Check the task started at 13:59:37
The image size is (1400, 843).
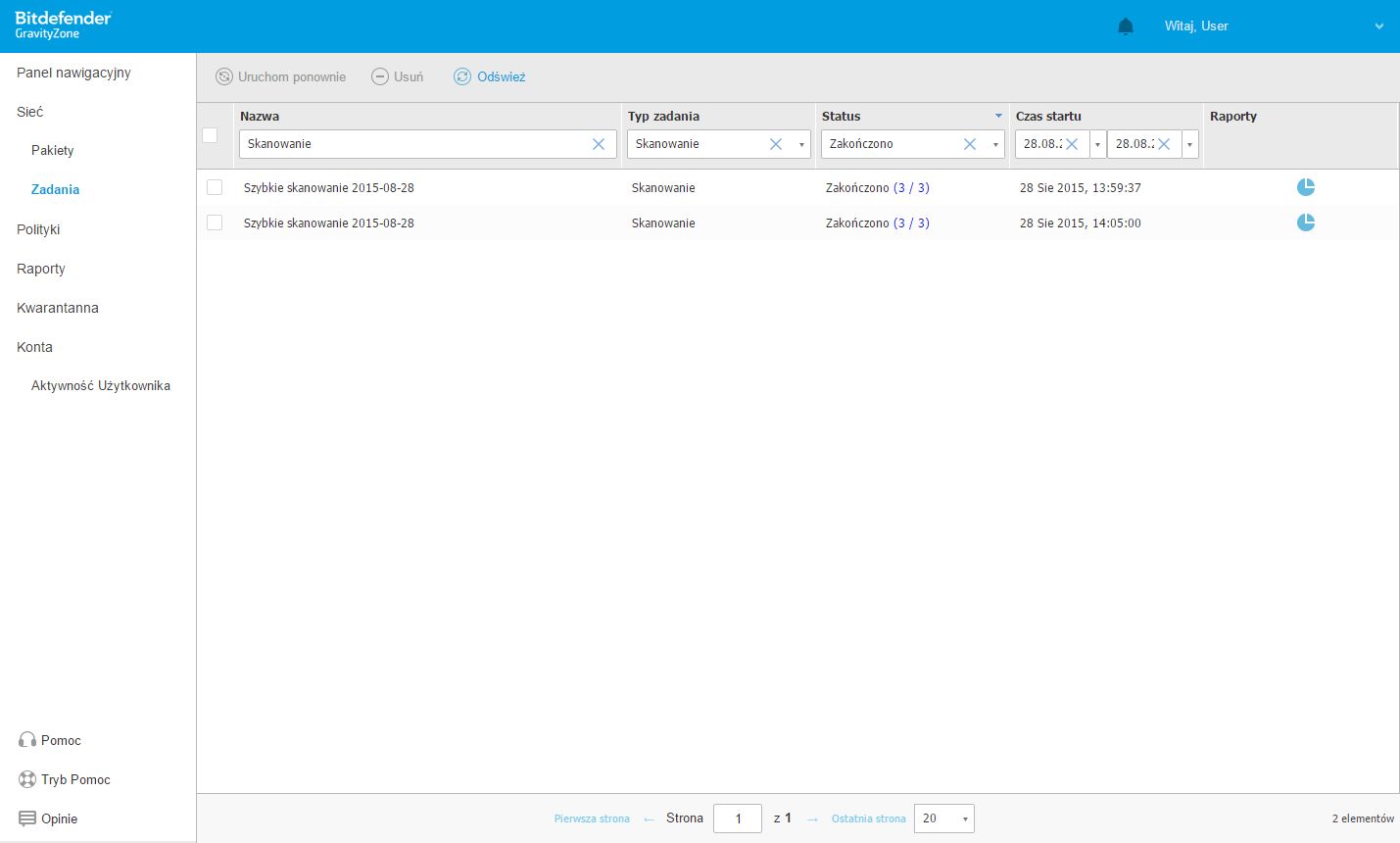(215, 187)
